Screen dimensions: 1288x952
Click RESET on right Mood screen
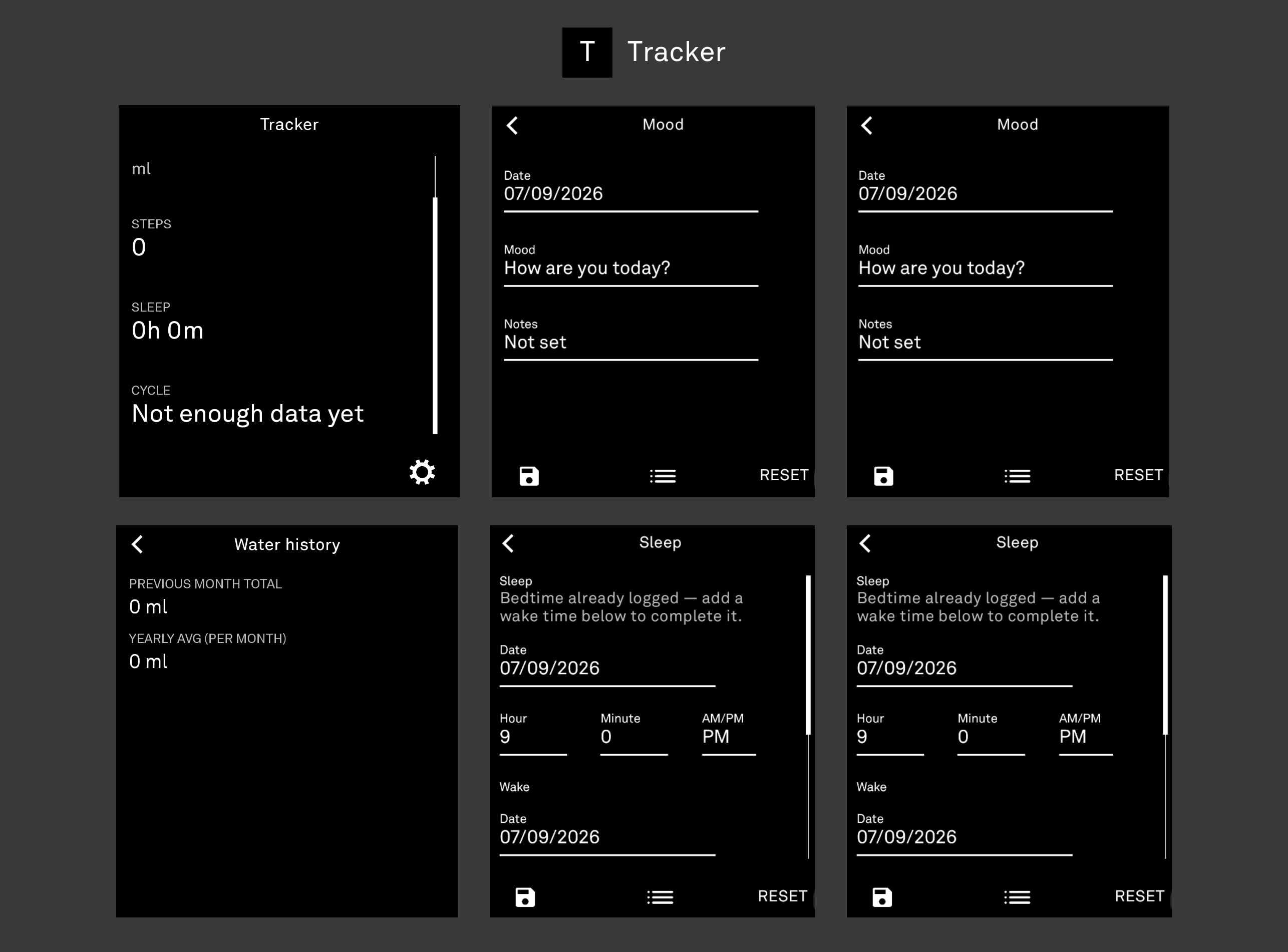(x=1138, y=475)
